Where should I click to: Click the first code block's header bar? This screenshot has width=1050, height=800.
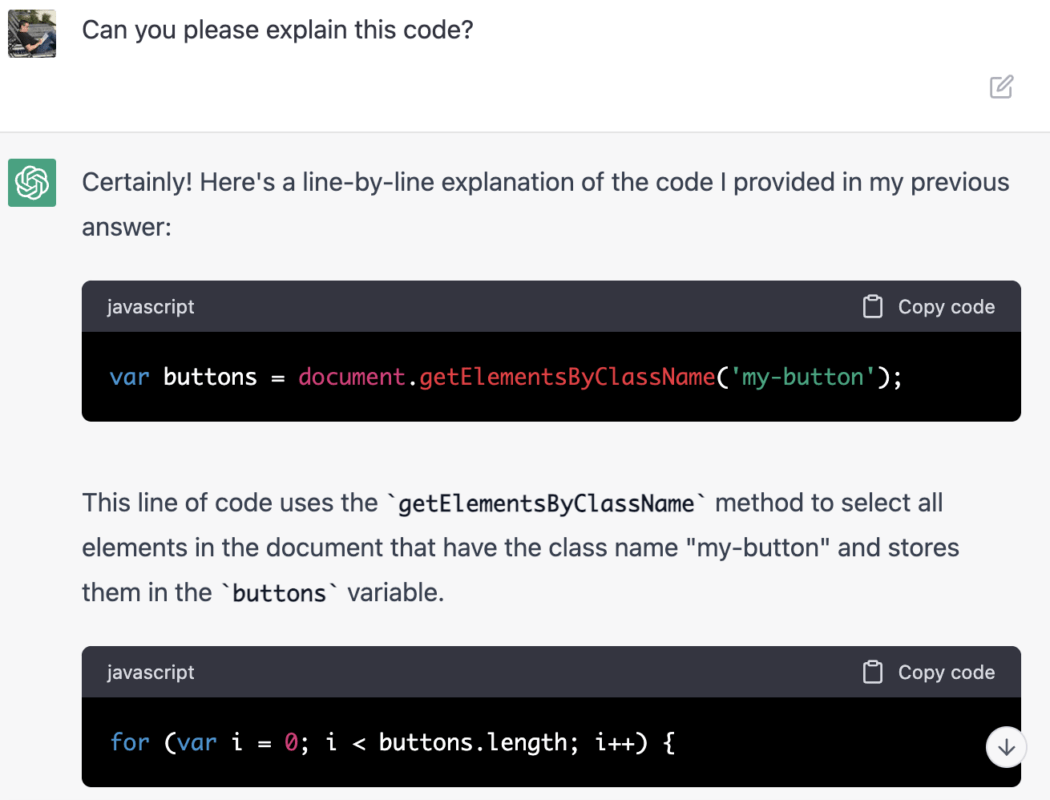point(550,306)
